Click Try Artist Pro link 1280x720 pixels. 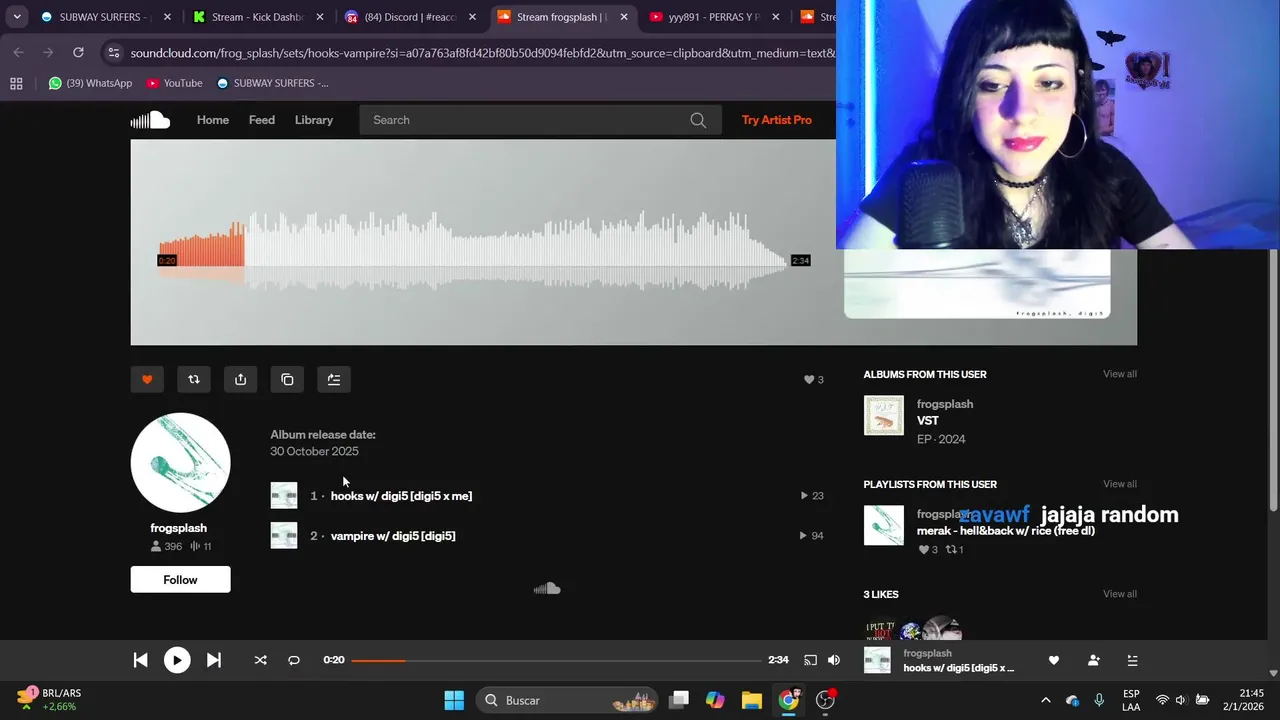(777, 120)
